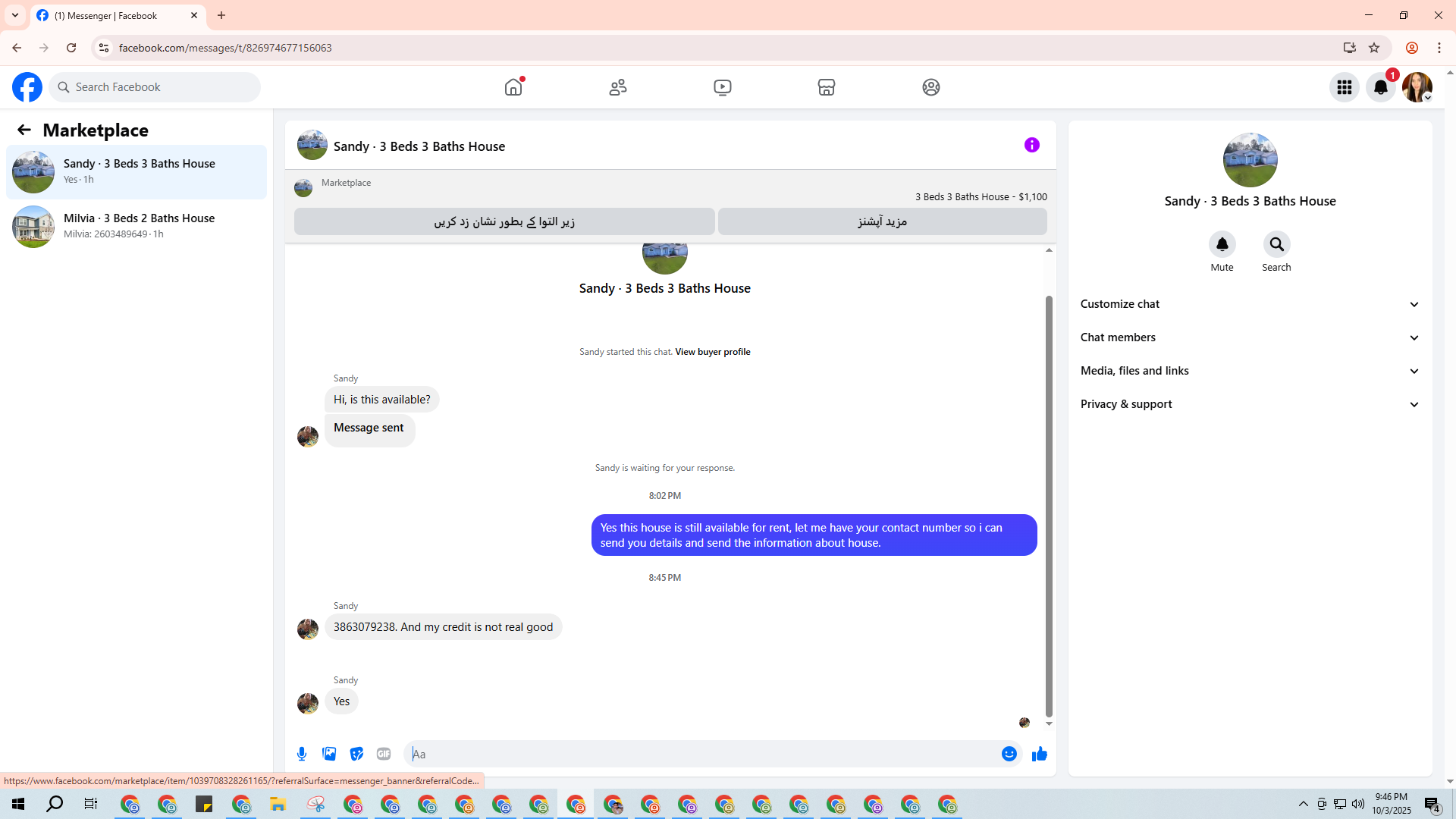The image size is (1456, 819).
Task: Click the back arrow beside Marketplace
Action: 24,130
